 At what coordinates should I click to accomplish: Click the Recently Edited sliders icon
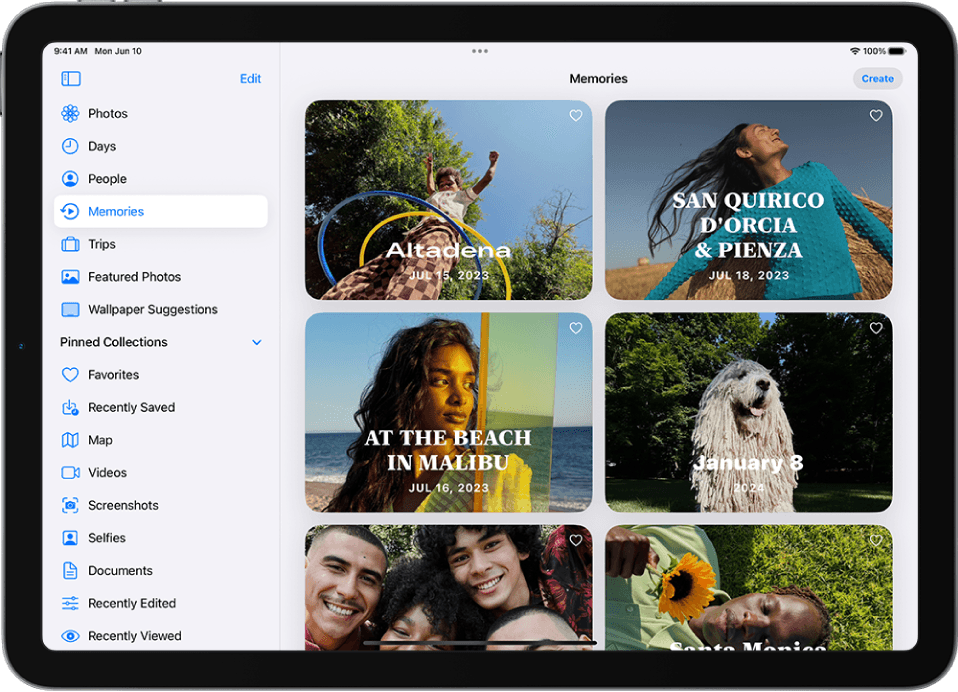point(70,603)
